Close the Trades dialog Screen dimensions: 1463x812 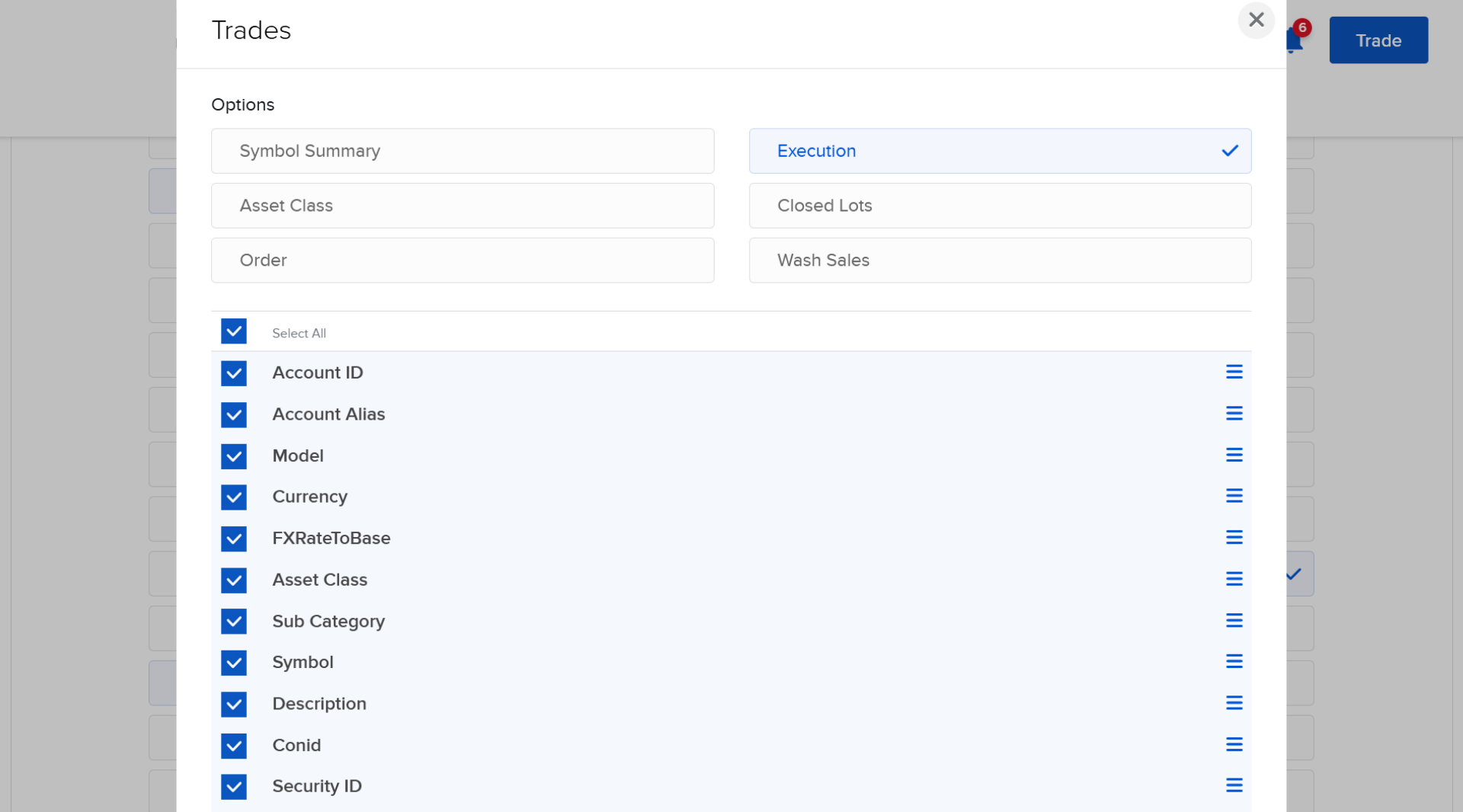pyautogui.click(x=1256, y=21)
